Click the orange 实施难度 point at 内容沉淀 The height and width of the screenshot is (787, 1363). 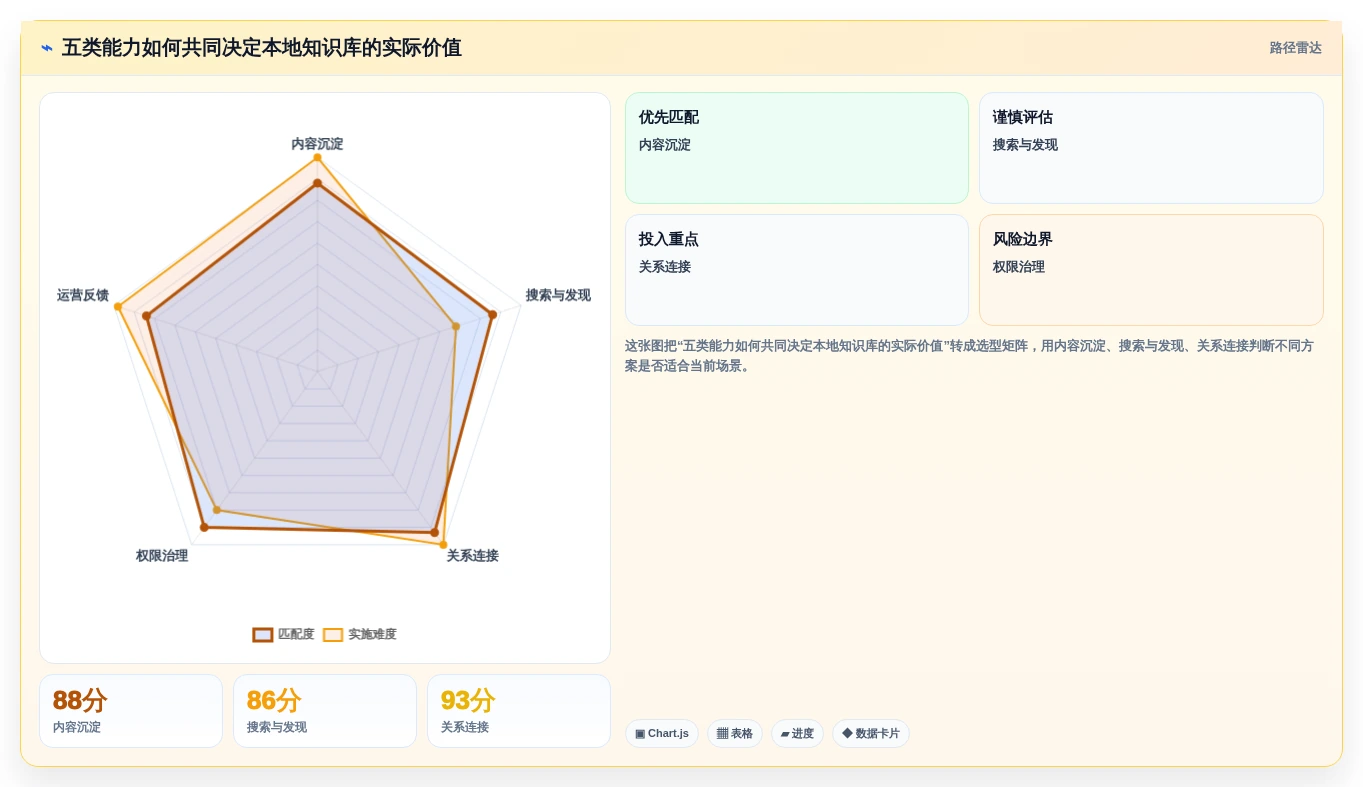click(317, 158)
